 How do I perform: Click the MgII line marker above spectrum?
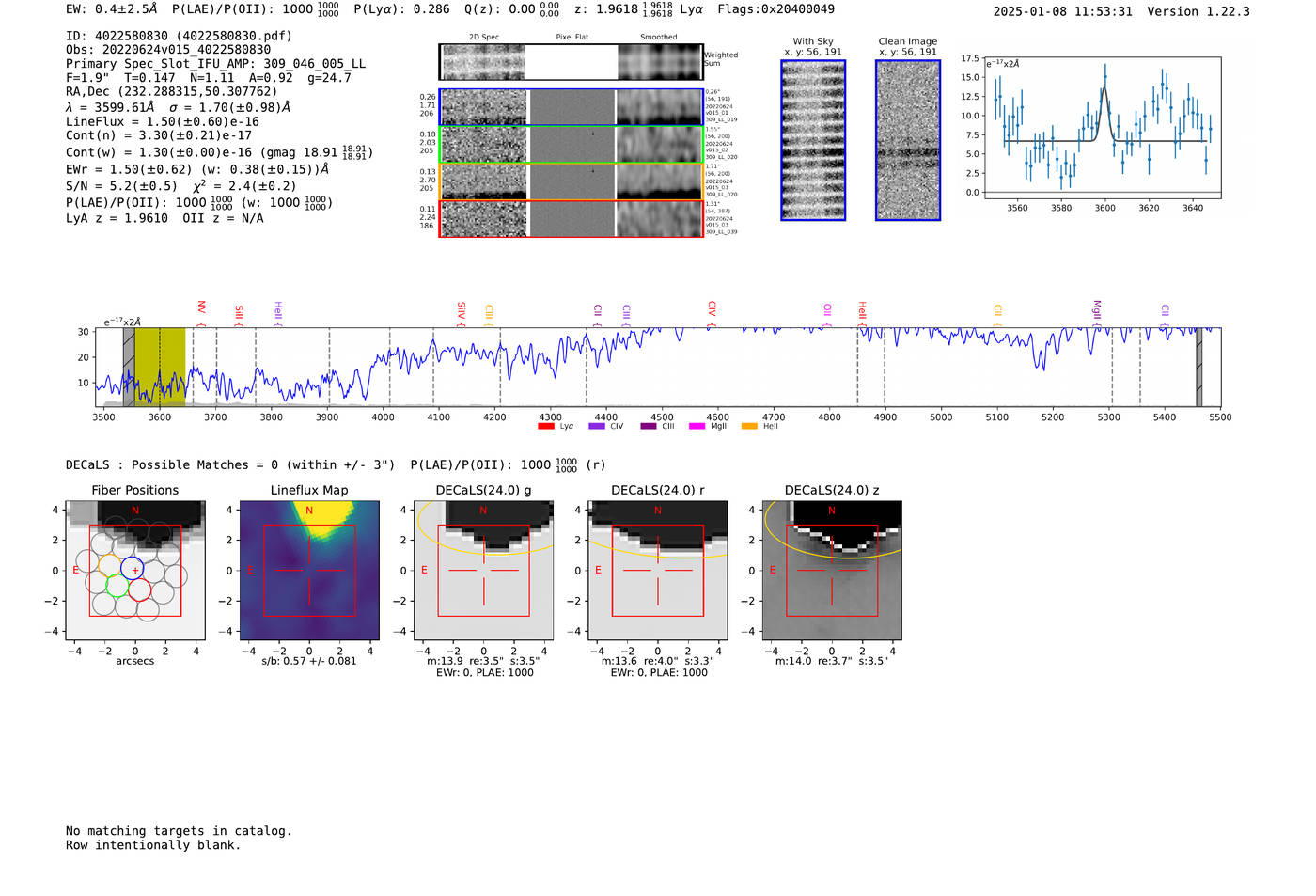tap(1096, 311)
